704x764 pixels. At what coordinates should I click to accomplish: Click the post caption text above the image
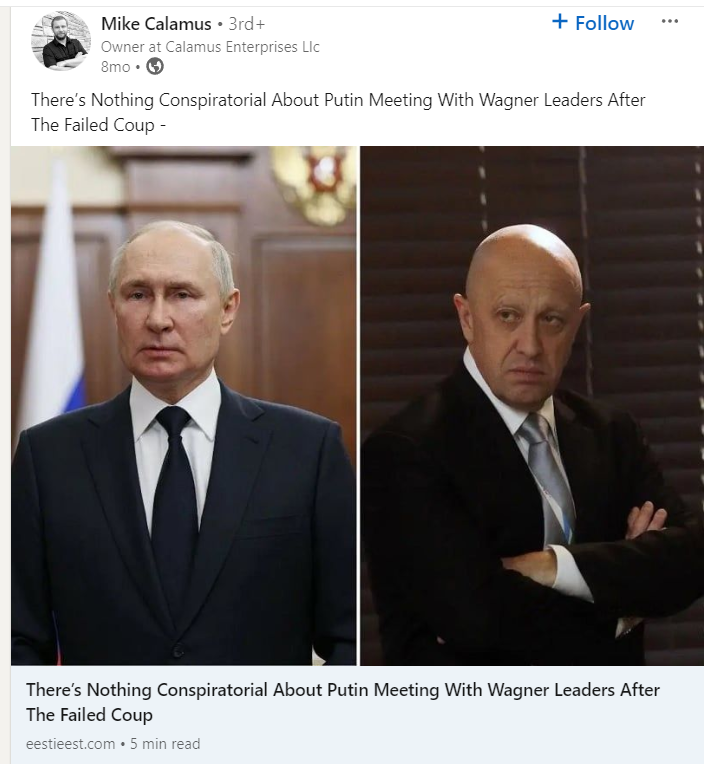tap(338, 112)
